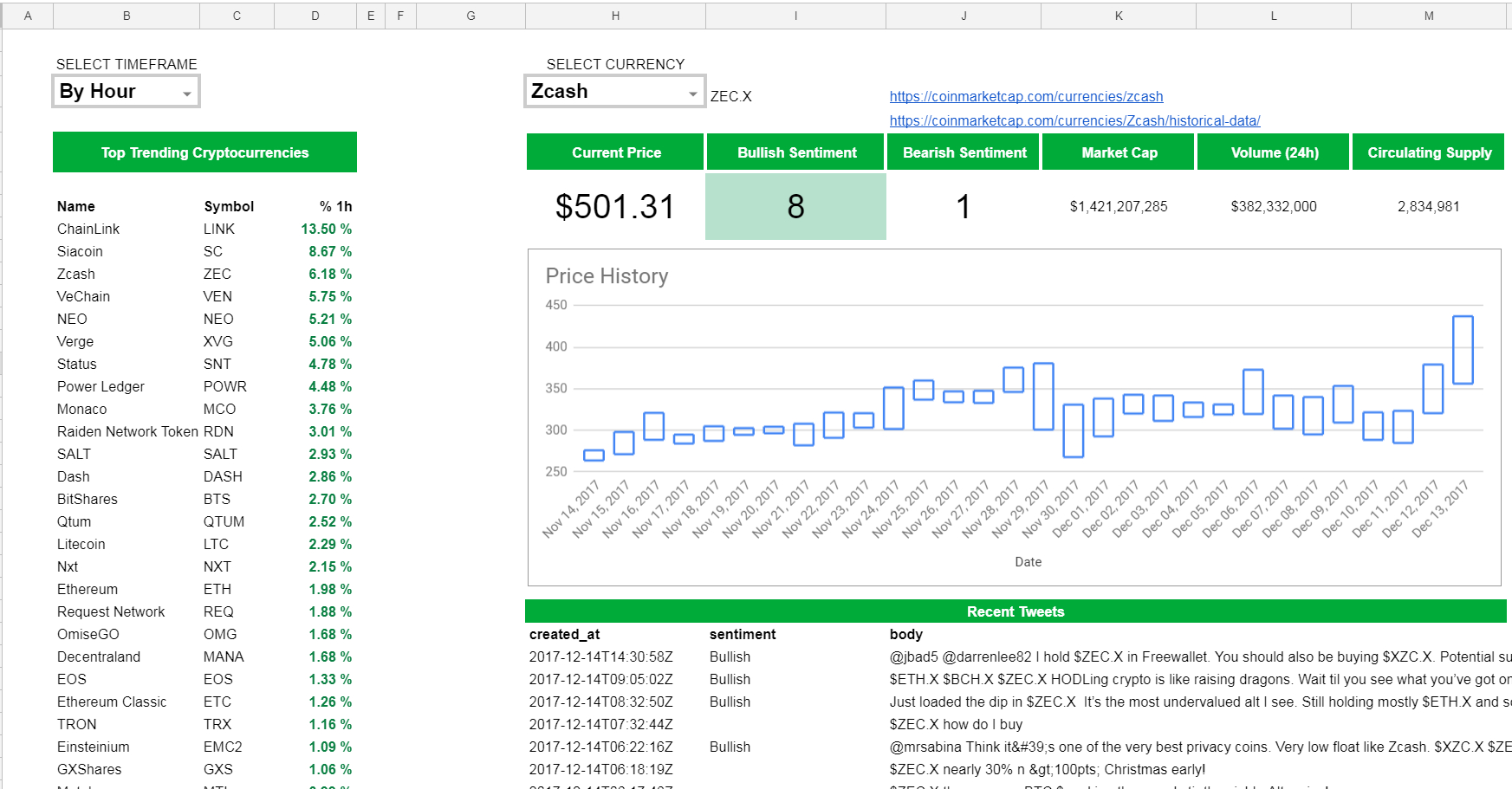The height and width of the screenshot is (789, 1512).
Task: Click the Bullish Sentiment header cell
Action: click(x=796, y=152)
